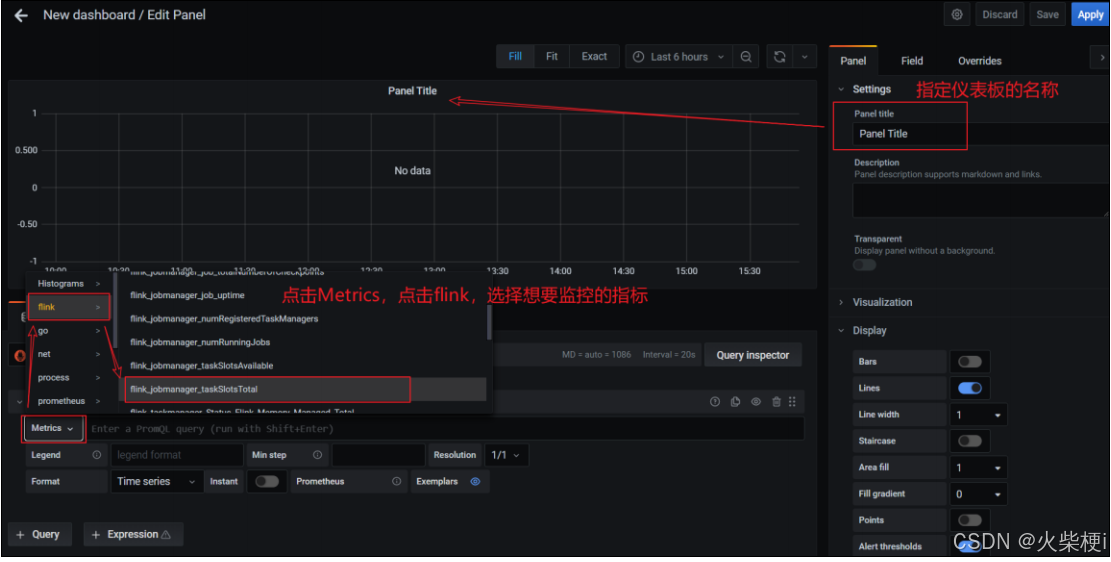Select the prometheus metrics category

click(68, 401)
